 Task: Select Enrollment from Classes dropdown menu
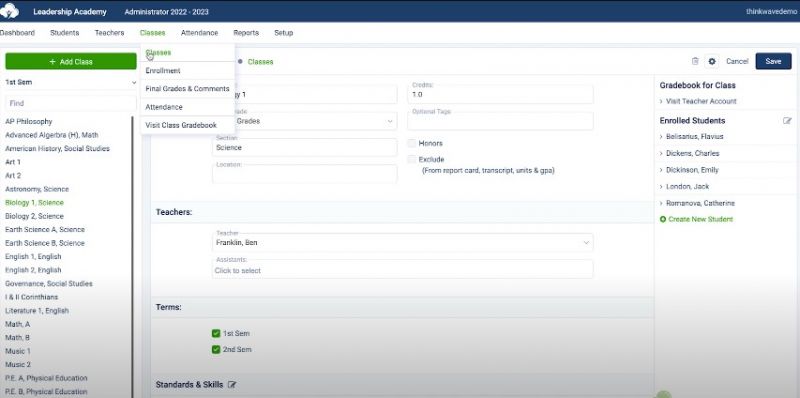click(188, 71)
